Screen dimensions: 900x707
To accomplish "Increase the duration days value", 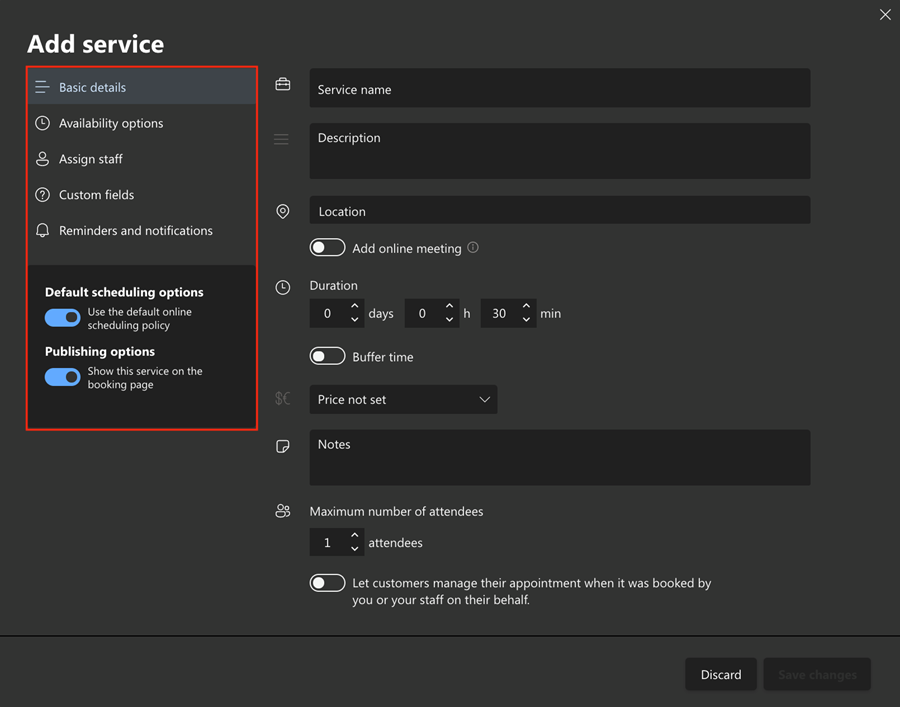I will 355,306.
